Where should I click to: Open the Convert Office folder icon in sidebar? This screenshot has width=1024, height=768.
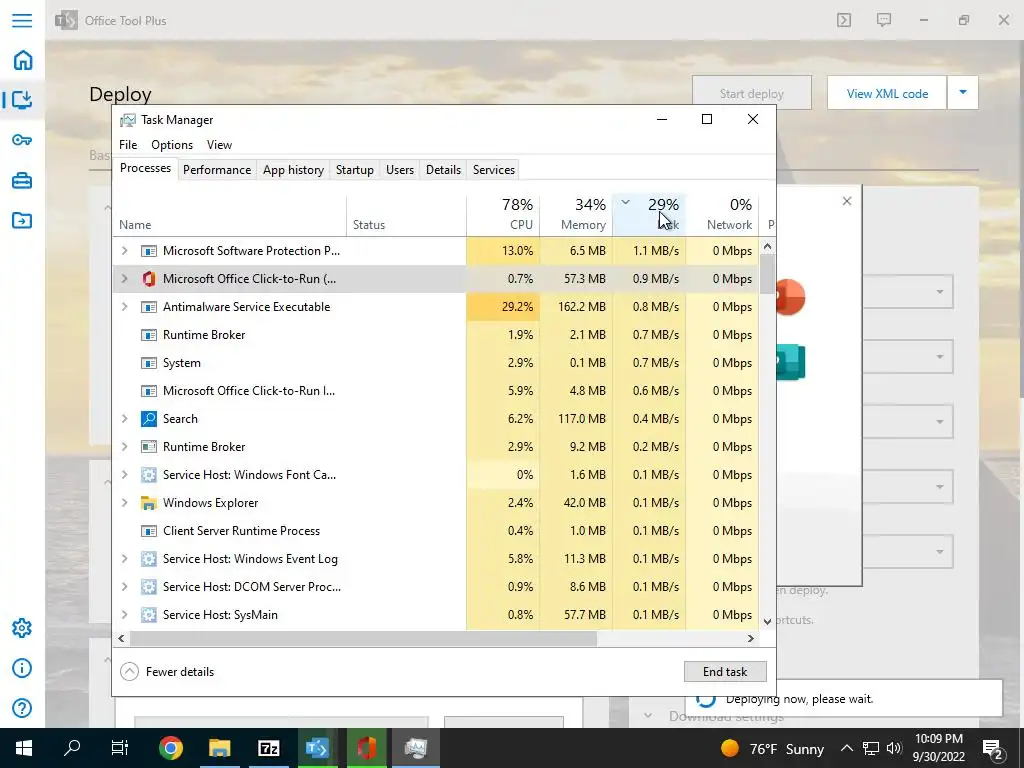pos(22,220)
